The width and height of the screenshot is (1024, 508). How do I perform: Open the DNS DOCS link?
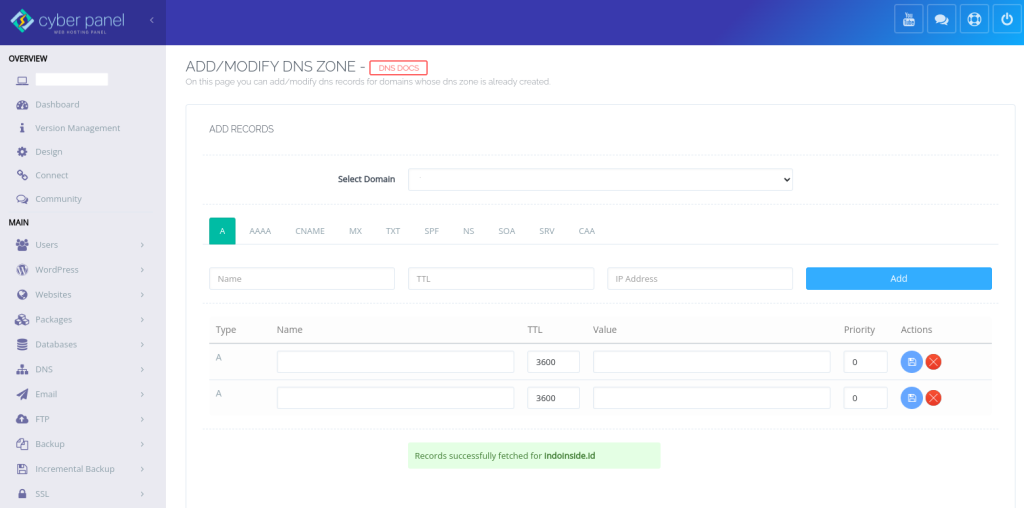[x=398, y=68]
